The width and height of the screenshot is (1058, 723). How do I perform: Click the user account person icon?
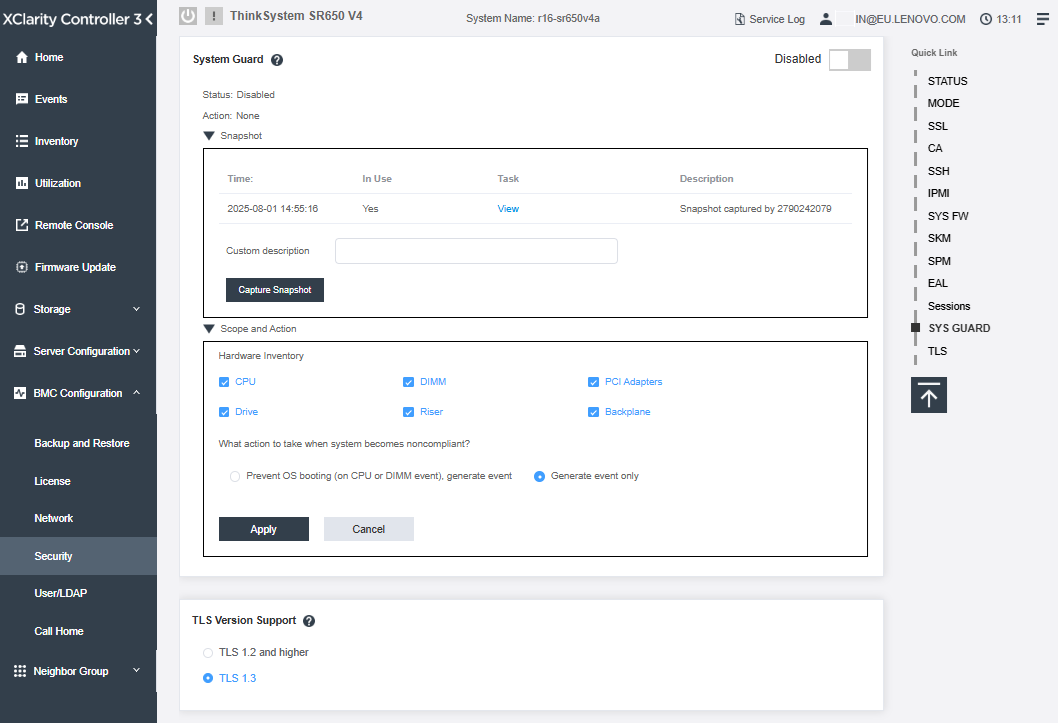(x=826, y=19)
